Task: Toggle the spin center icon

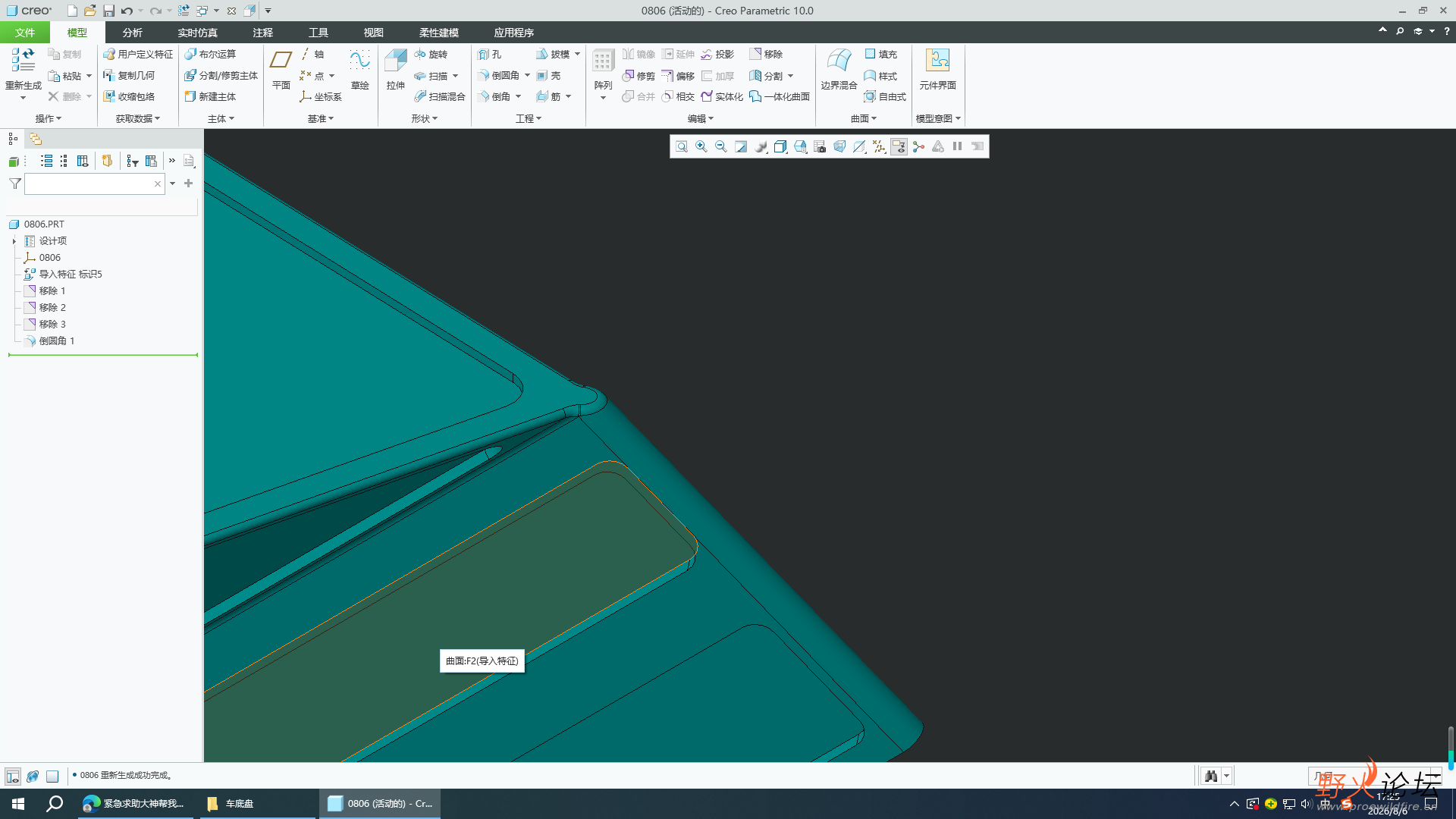Action: tap(918, 147)
